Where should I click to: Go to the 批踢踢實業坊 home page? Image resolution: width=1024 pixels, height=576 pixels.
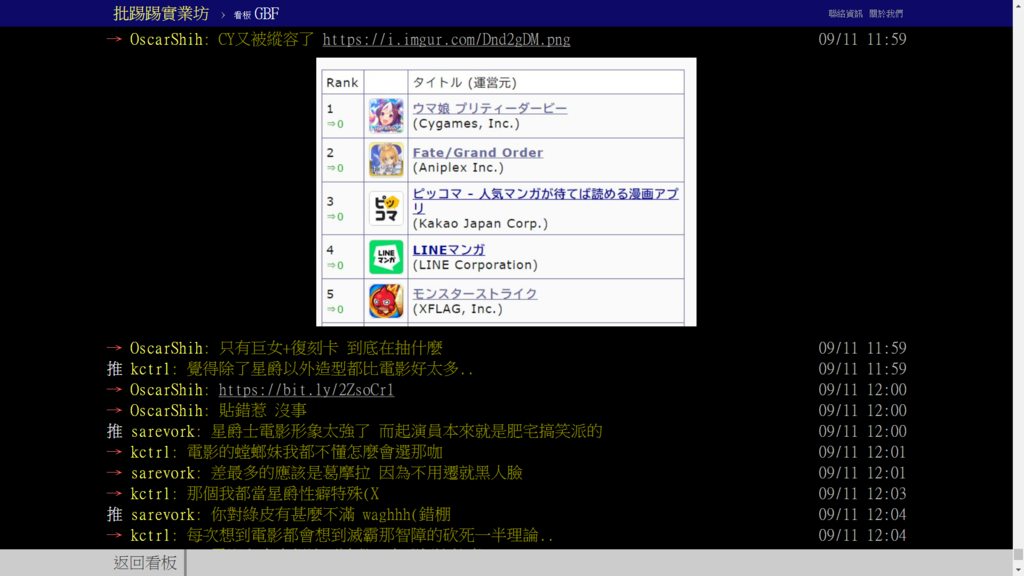161,13
